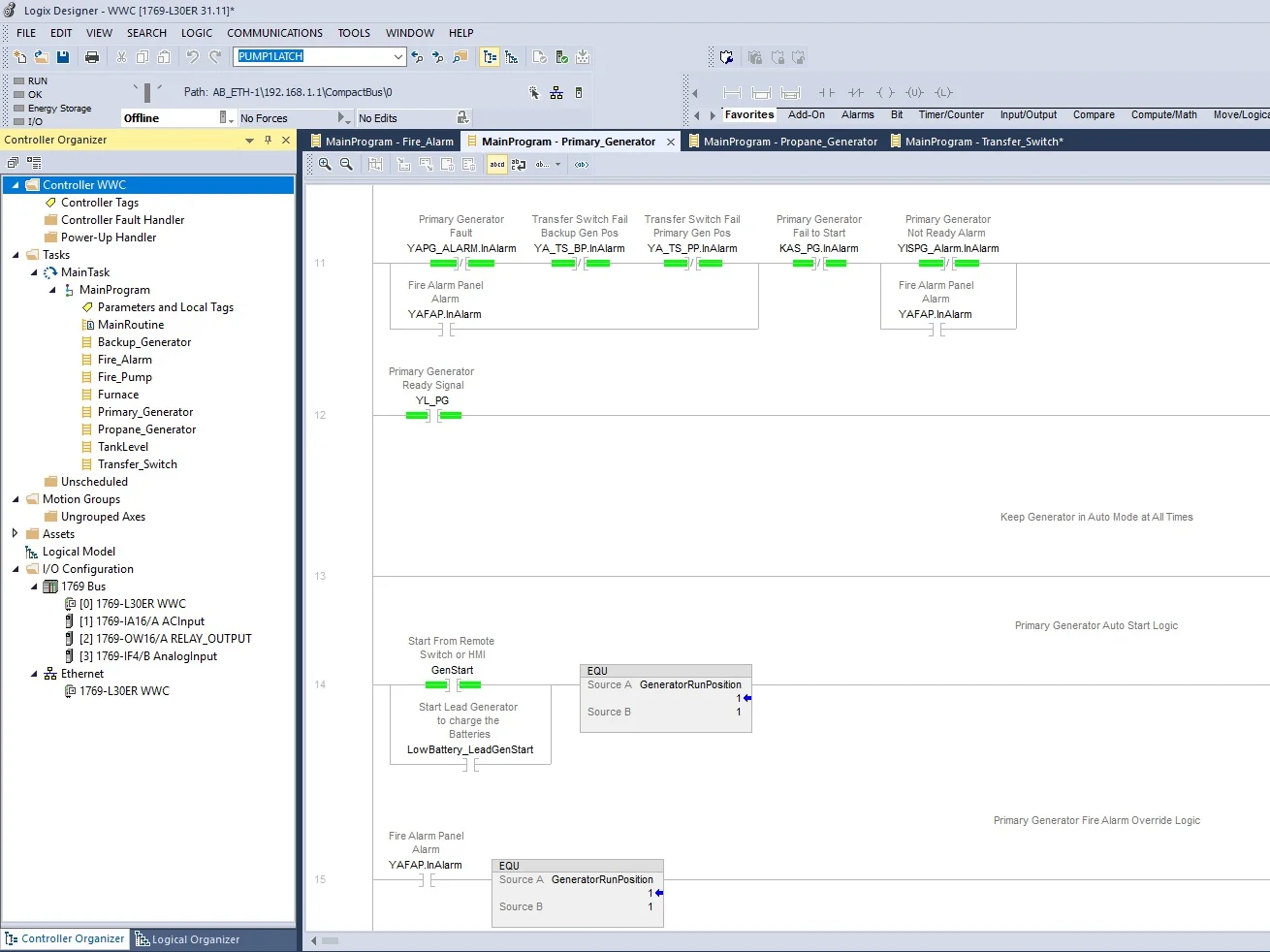Image resolution: width=1270 pixels, height=952 pixels.
Task: Click the Zoom In magnifier icon
Action: (325, 165)
